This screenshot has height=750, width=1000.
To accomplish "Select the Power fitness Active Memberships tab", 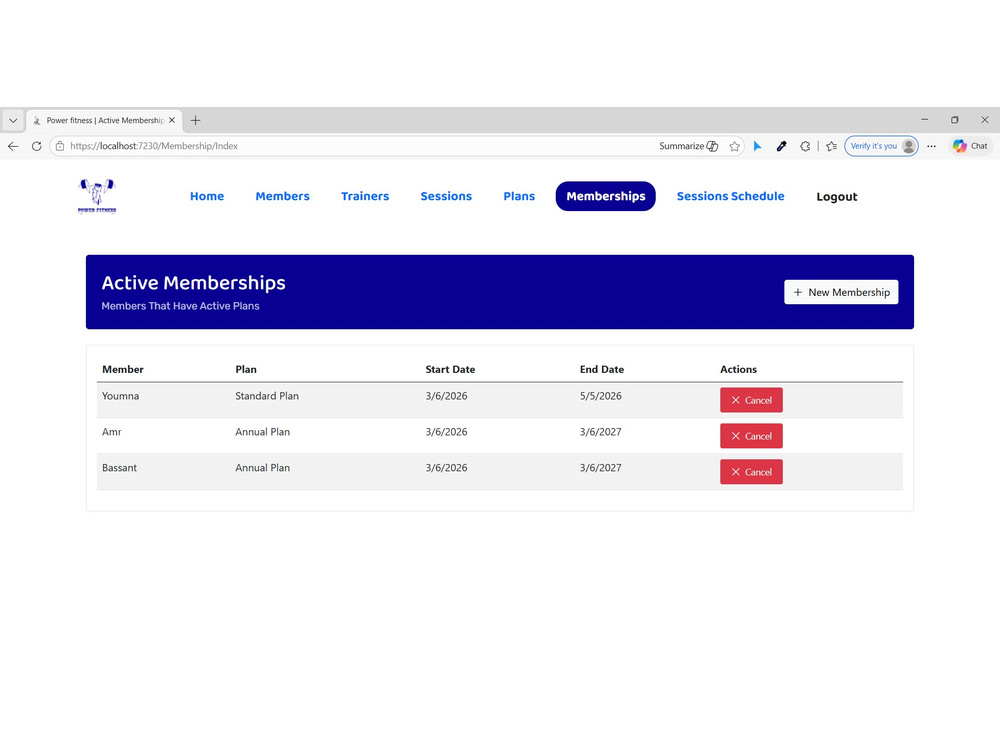I will point(105,120).
